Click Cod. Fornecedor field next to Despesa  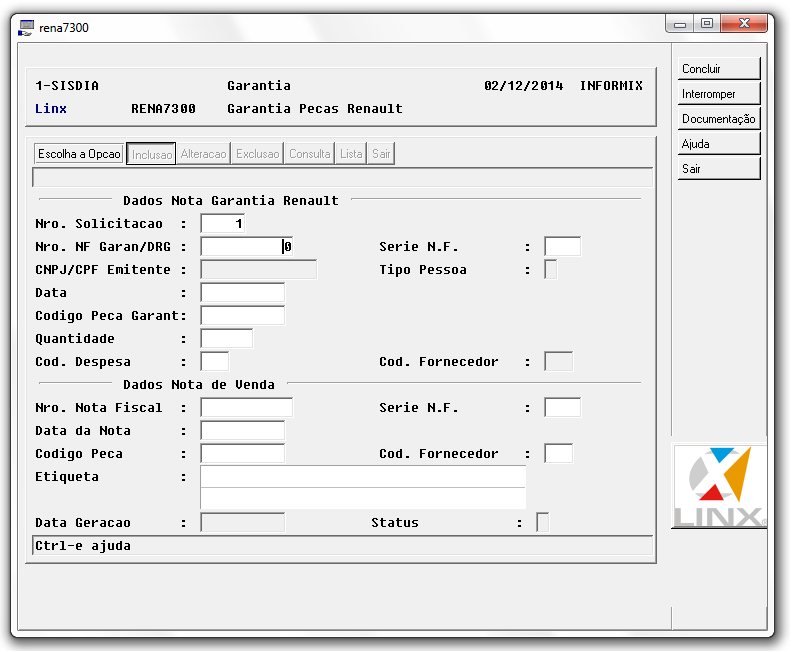click(x=559, y=362)
